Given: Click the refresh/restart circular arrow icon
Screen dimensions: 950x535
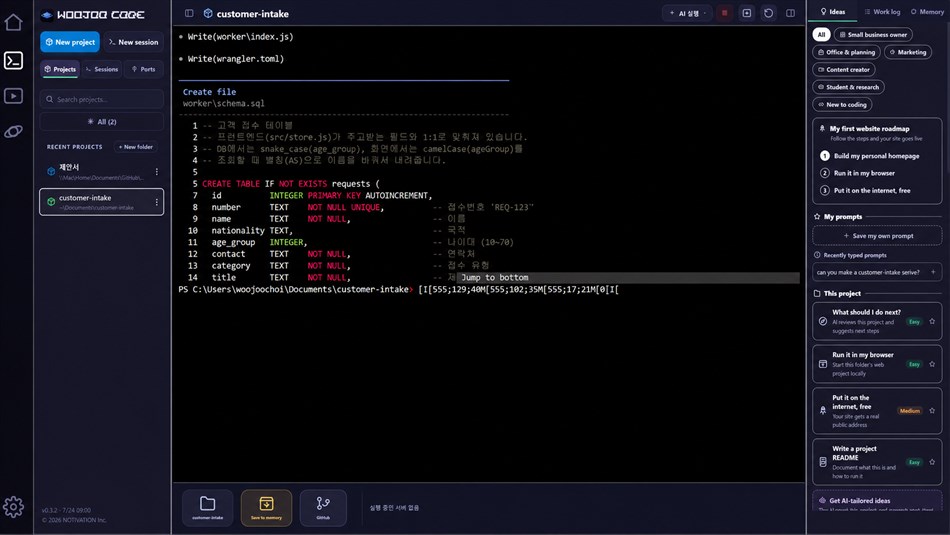Looking at the screenshot, I should pos(768,13).
